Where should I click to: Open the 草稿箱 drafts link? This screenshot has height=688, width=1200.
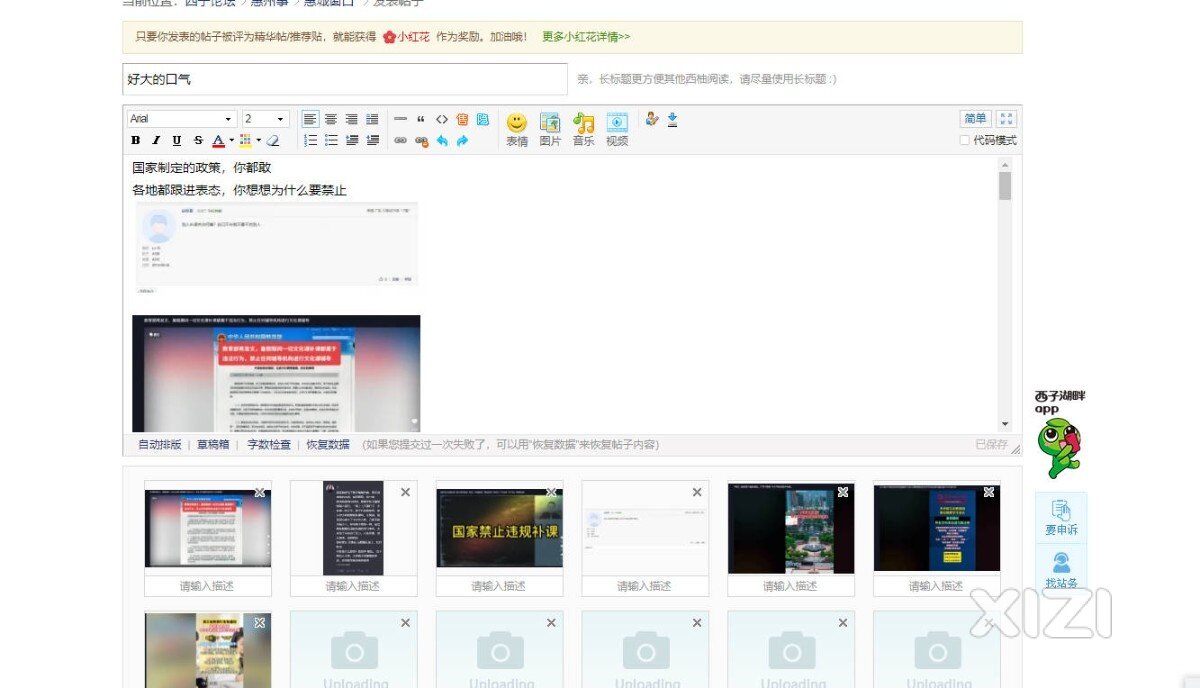(213, 445)
